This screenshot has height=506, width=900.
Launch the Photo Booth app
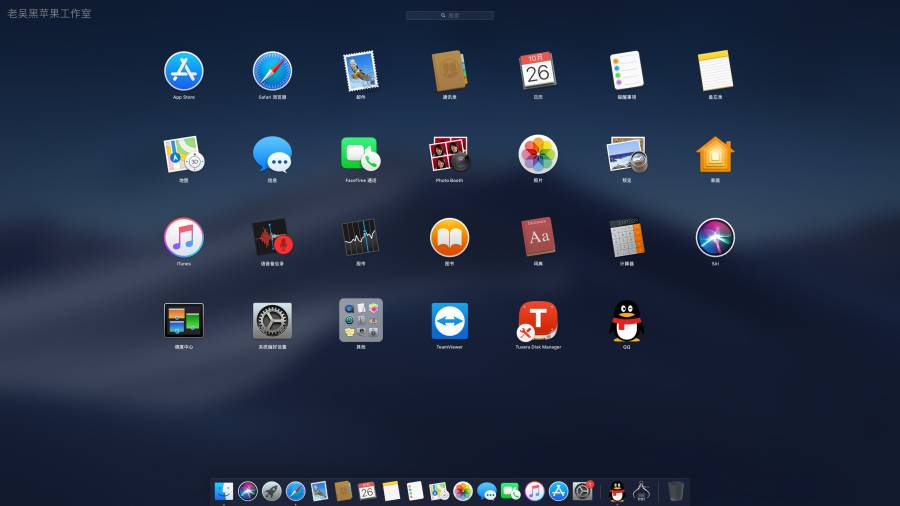(449, 154)
